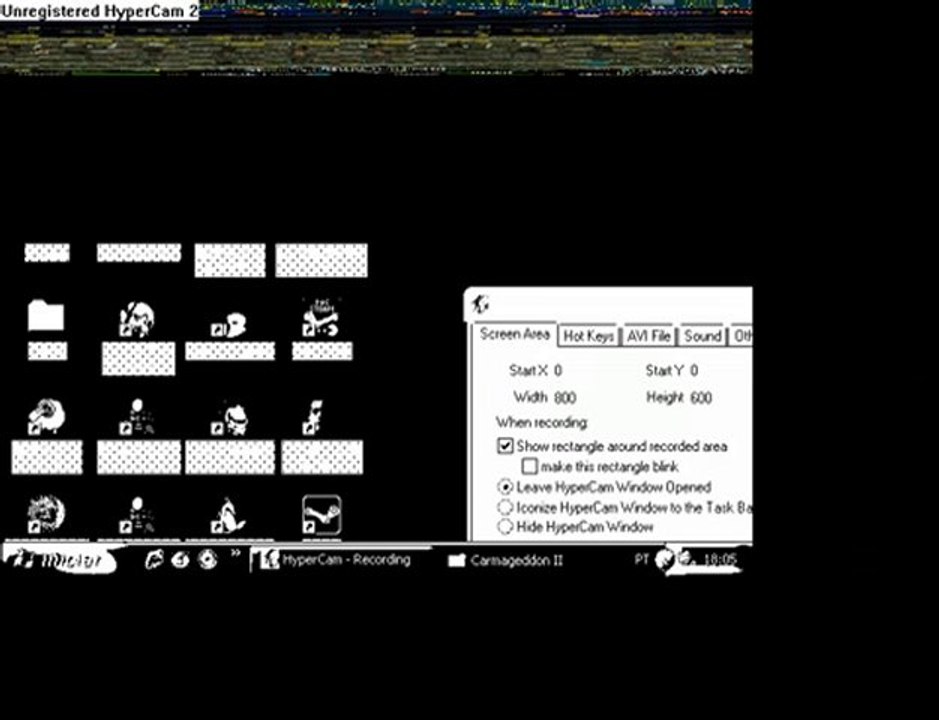Select Leave HyperCam Window Opened option
This screenshot has width=939, height=720.
(505, 487)
